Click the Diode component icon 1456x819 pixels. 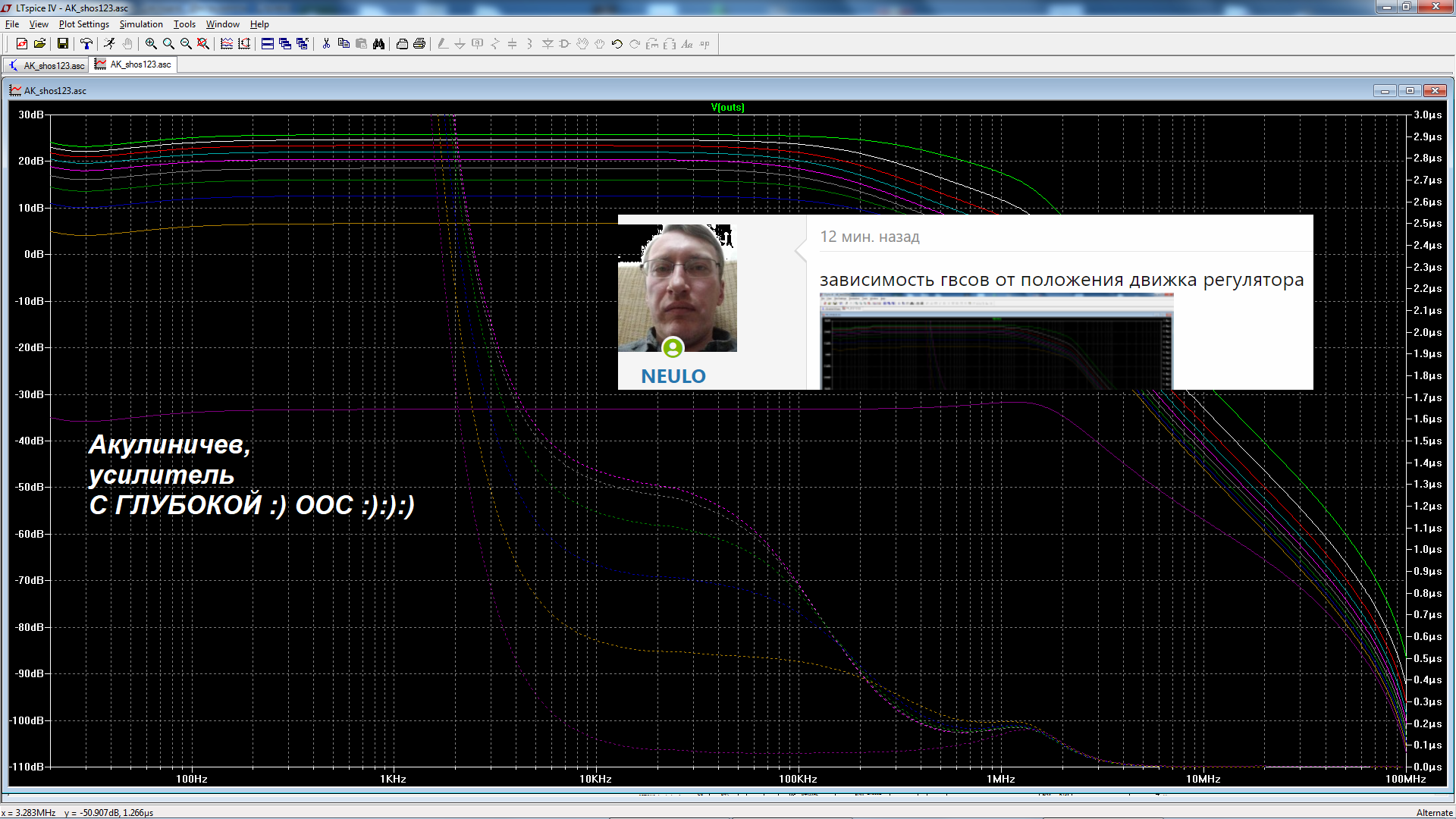[548, 44]
